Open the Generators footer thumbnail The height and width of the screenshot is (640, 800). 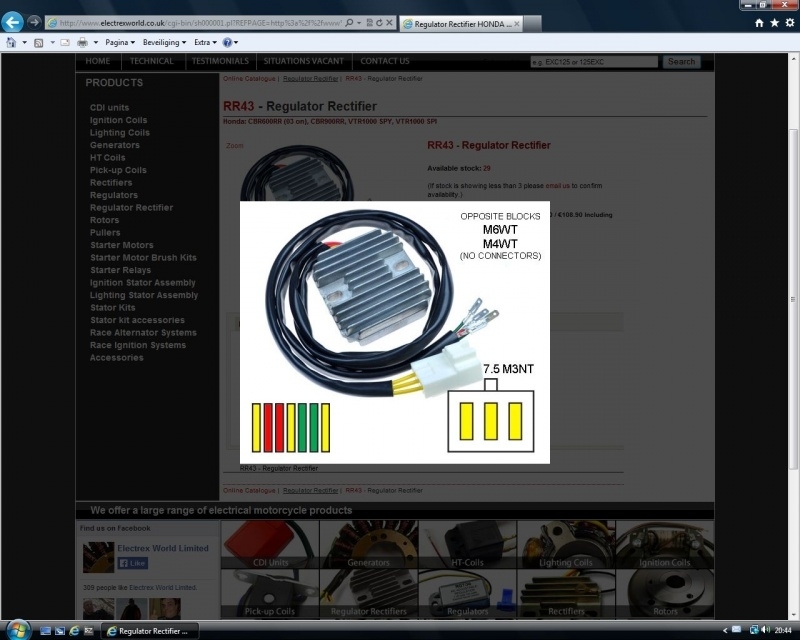[x=369, y=544]
